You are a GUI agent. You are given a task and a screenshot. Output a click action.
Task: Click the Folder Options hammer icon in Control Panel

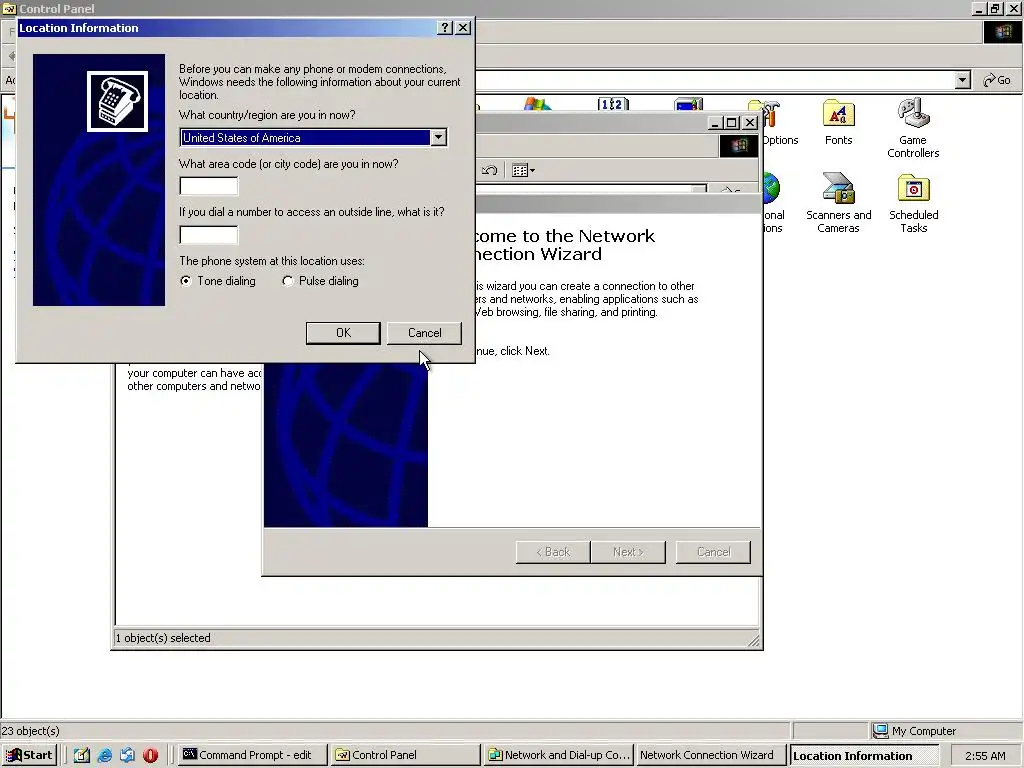point(771,114)
